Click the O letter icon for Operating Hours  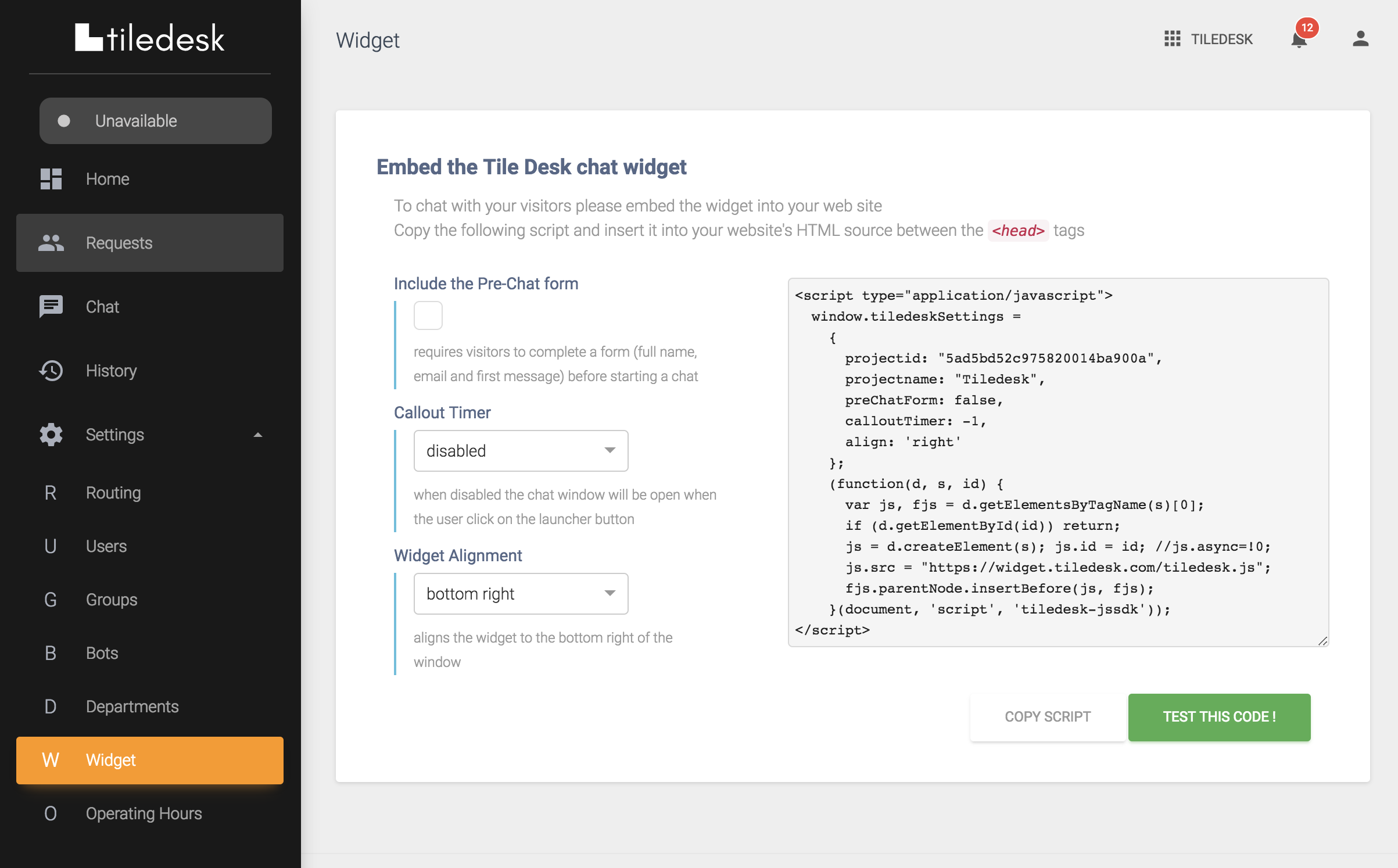coord(51,813)
